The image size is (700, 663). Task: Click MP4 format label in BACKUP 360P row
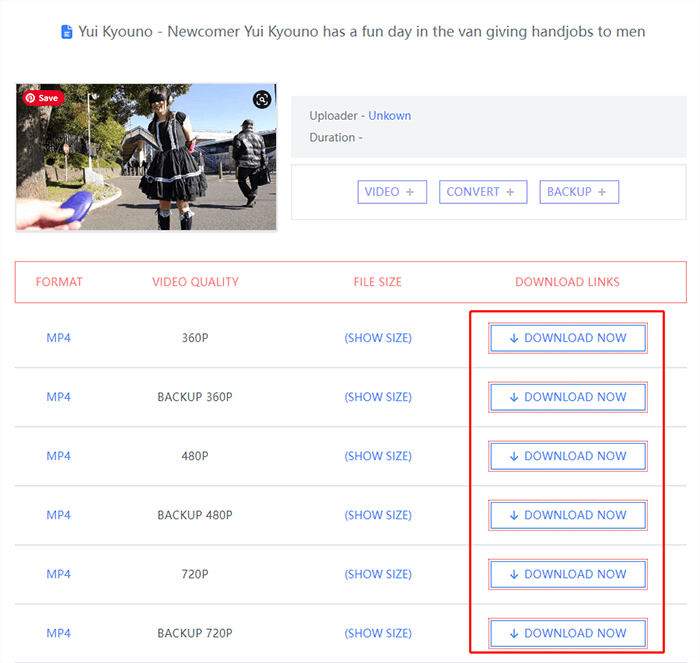click(x=58, y=397)
